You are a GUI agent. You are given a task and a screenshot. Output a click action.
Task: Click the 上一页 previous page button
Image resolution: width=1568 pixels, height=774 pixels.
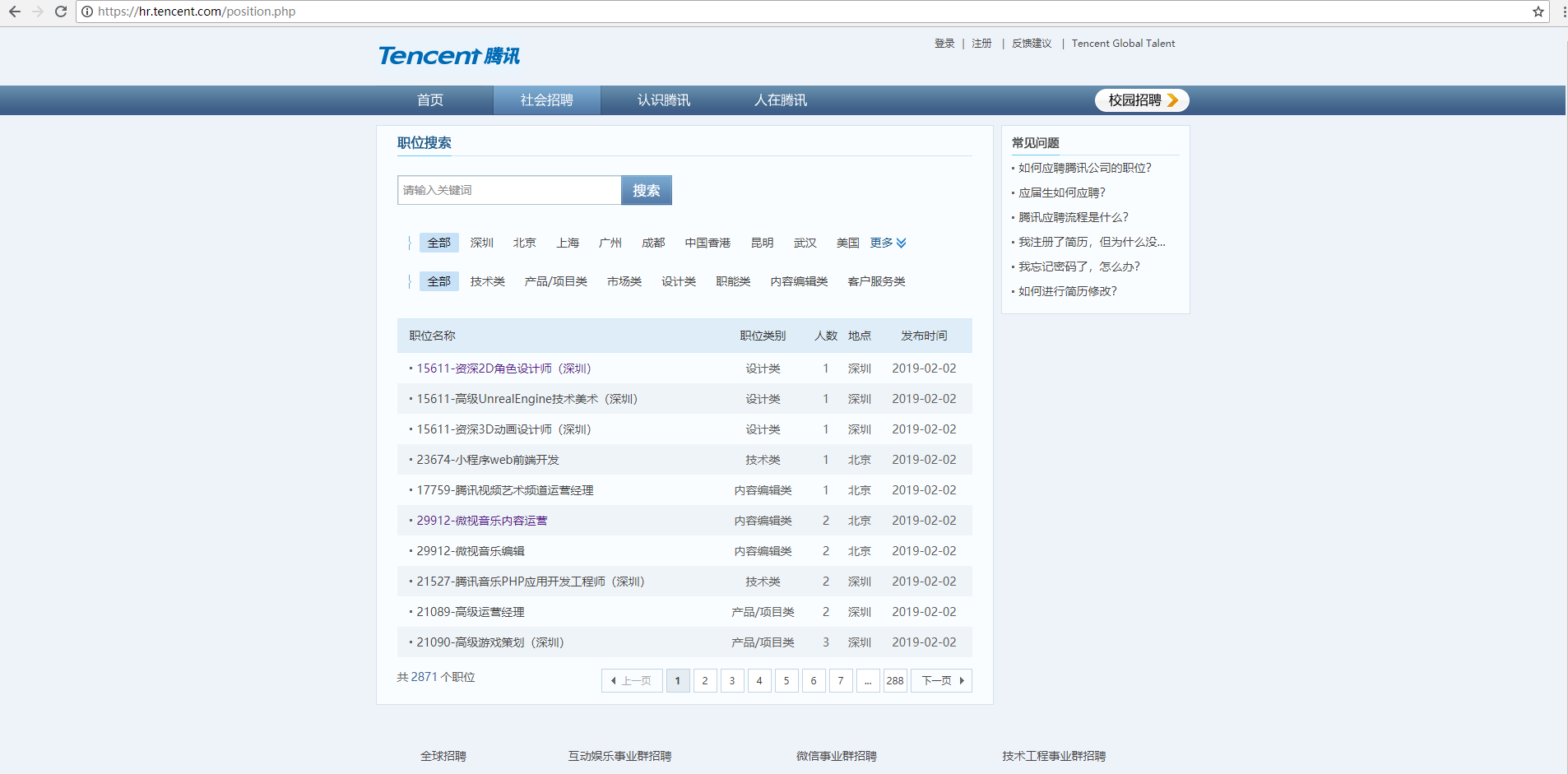point(632,681)
